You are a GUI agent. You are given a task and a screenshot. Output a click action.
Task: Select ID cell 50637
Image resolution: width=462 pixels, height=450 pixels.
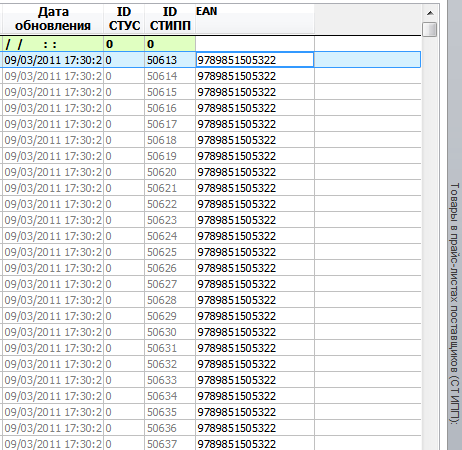pos(170,443)
